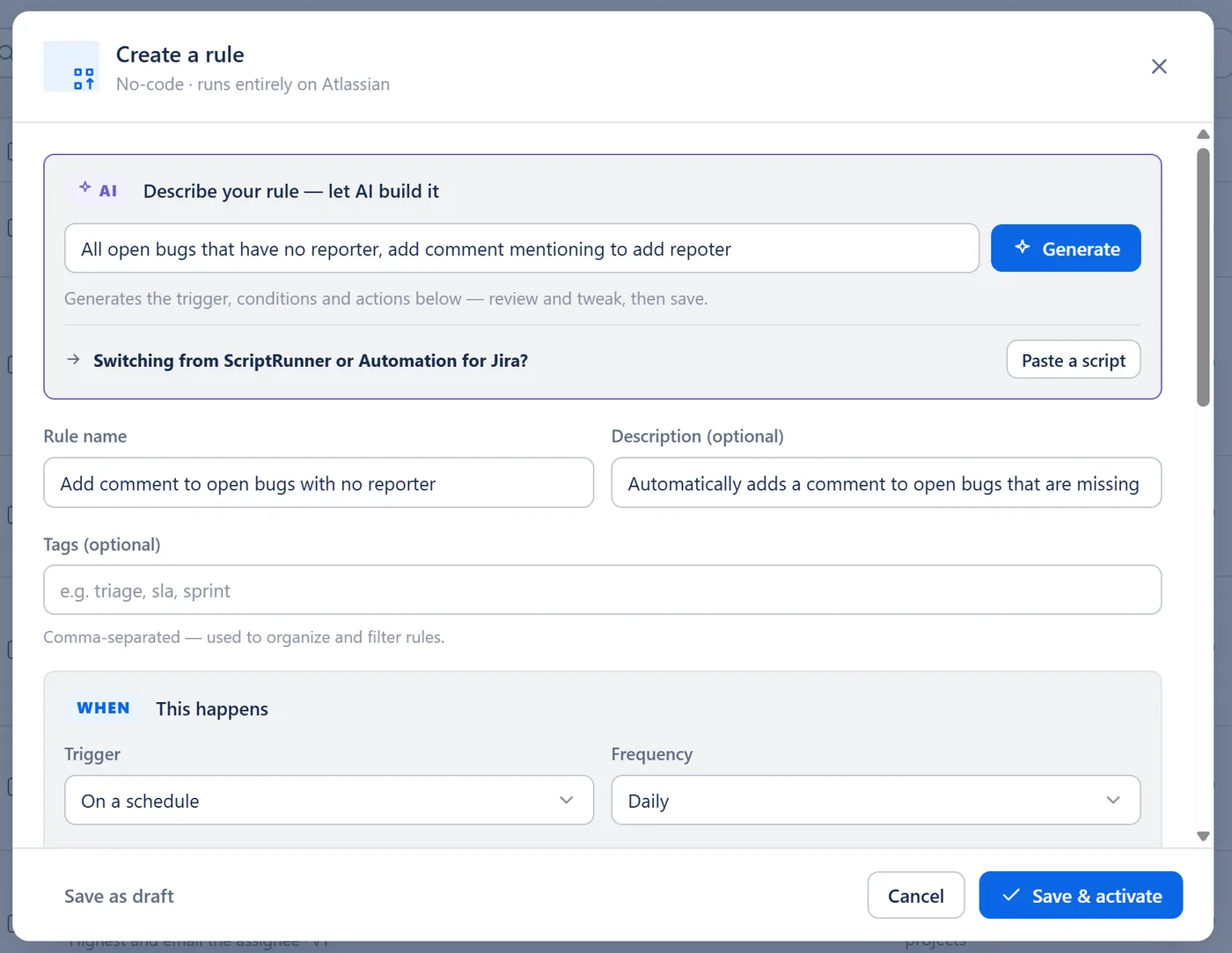This screenshot has width=1232, height=953.
Task: Generate the rule with AI
Action: tap(1066, 248)
